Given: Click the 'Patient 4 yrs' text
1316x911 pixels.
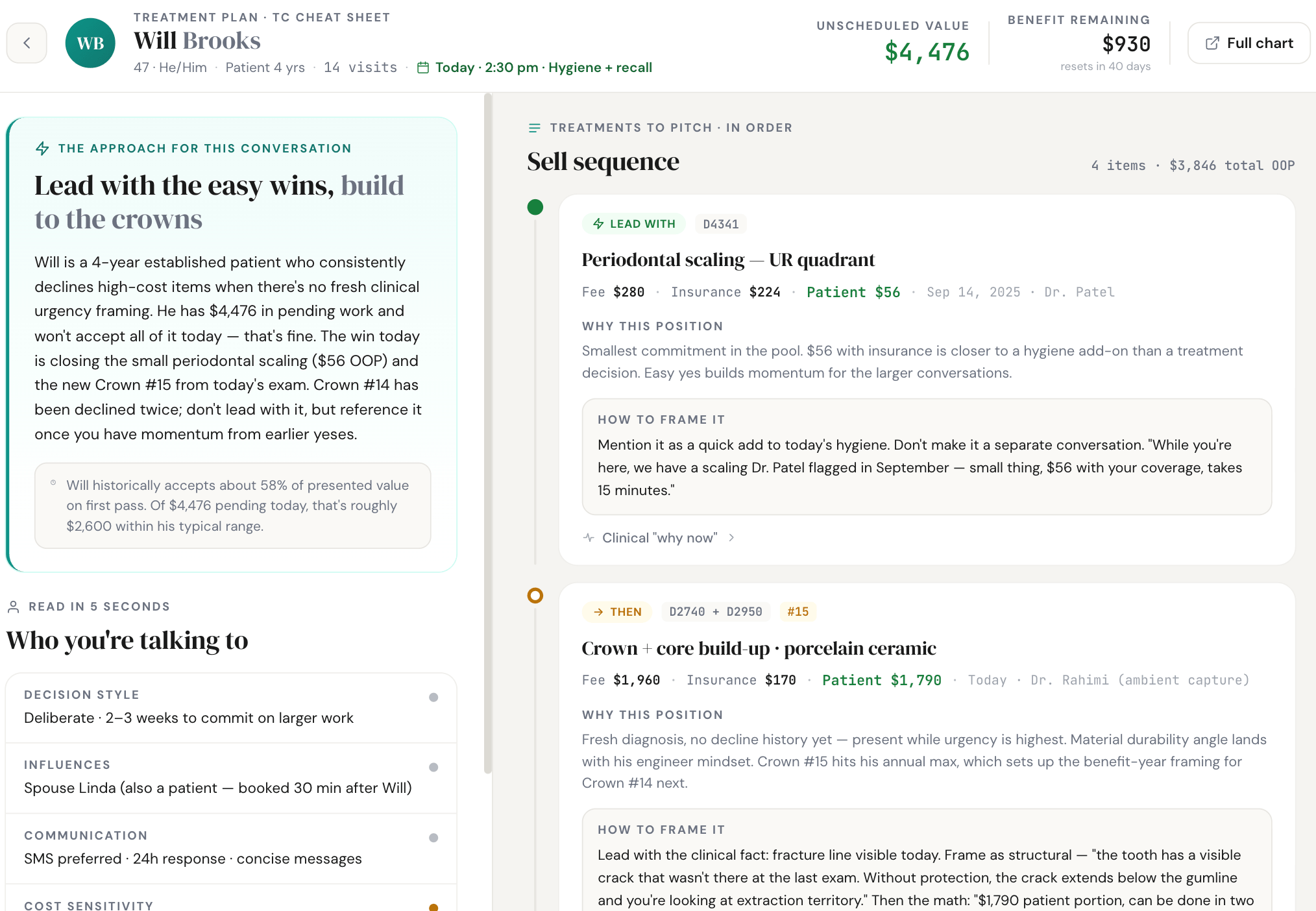Looking at the screenshot, I should 265,67.
